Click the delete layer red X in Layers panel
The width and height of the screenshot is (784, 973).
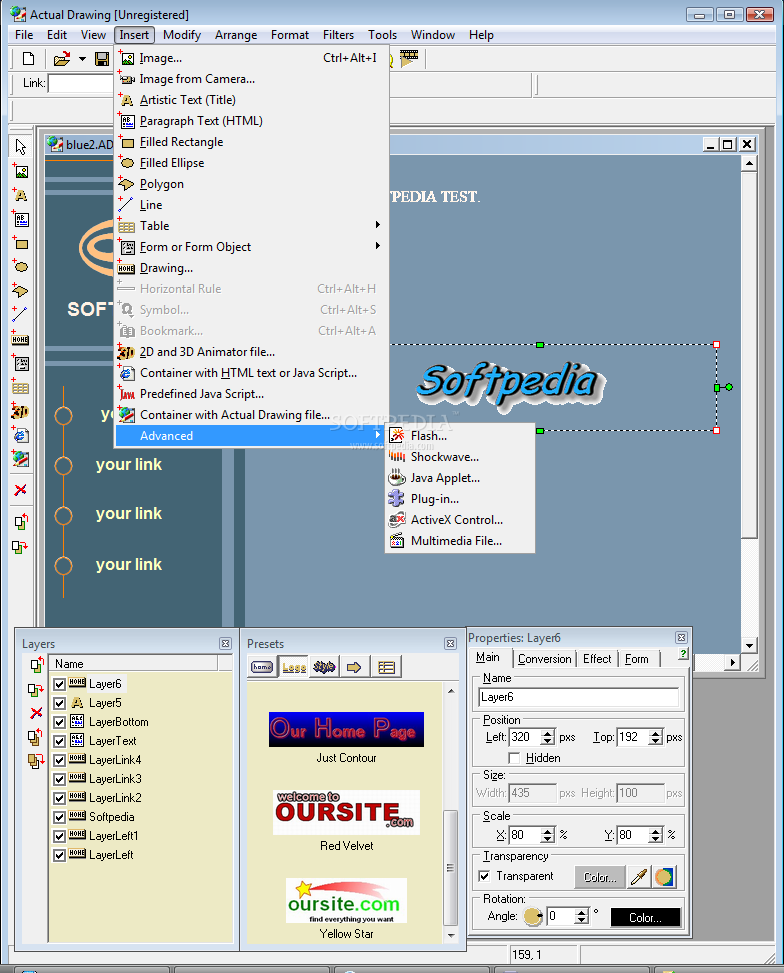[x=36, y=713]
